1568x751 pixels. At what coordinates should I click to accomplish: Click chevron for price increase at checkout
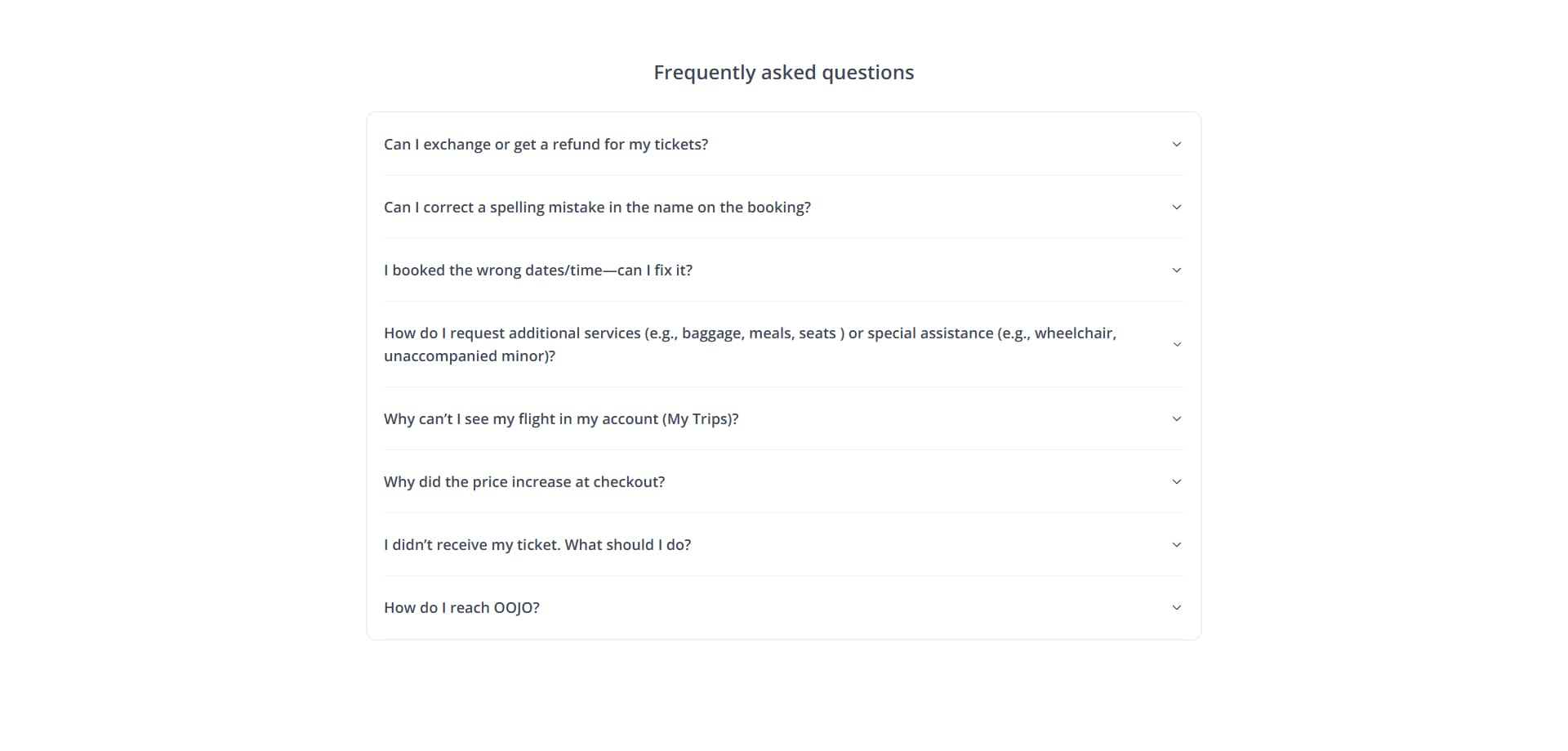click(1177, 482)
